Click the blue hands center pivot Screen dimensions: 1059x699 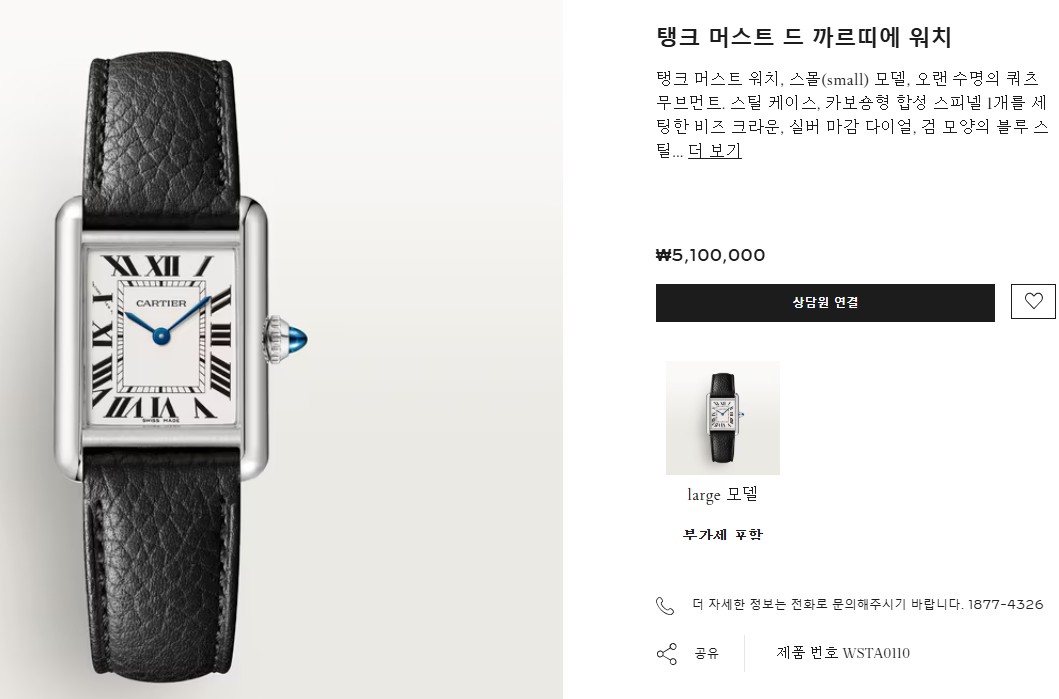(160, 334)
